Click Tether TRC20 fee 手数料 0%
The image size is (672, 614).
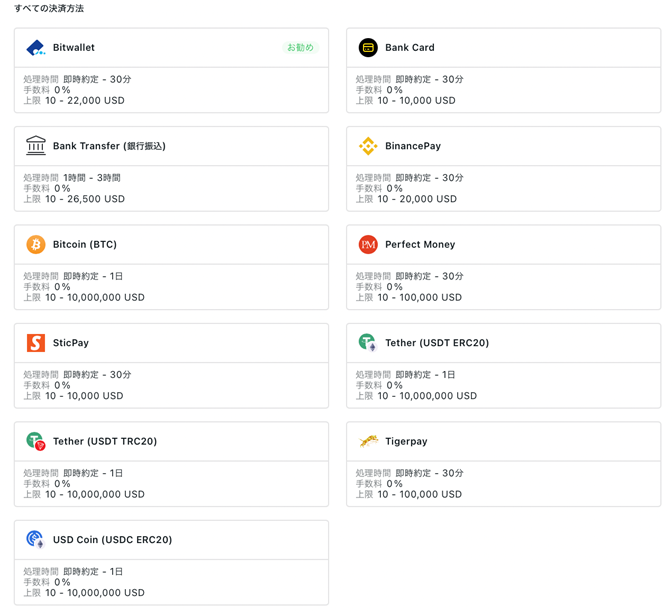tap(47, 484)
